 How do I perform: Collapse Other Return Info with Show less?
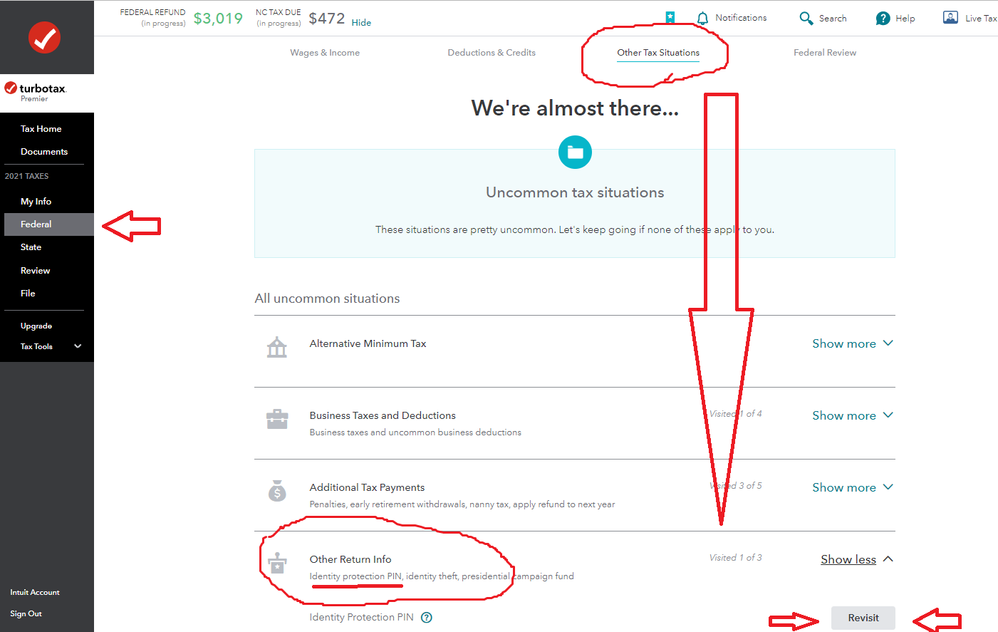point(857,559)
